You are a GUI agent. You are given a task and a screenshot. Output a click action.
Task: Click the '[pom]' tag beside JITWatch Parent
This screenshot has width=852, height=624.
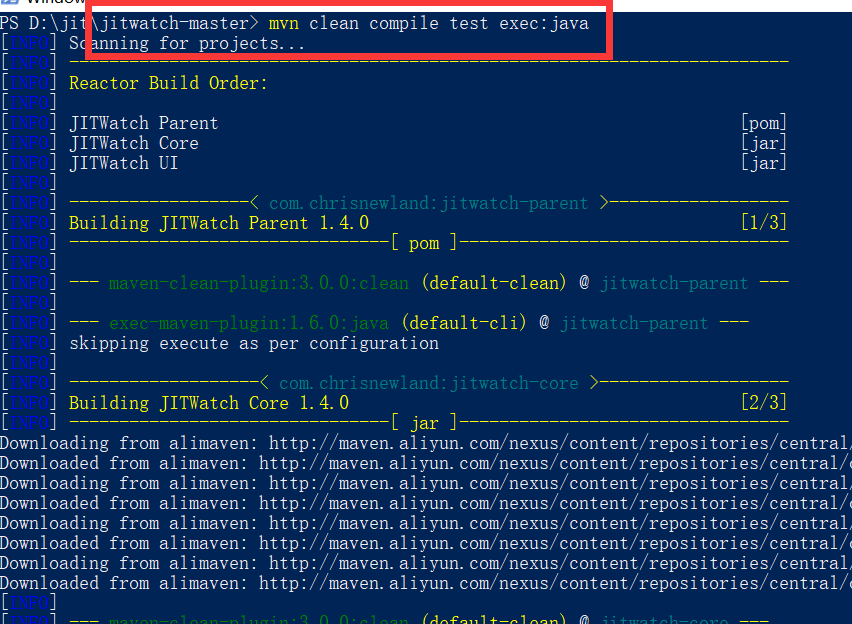tap(764, 123)
